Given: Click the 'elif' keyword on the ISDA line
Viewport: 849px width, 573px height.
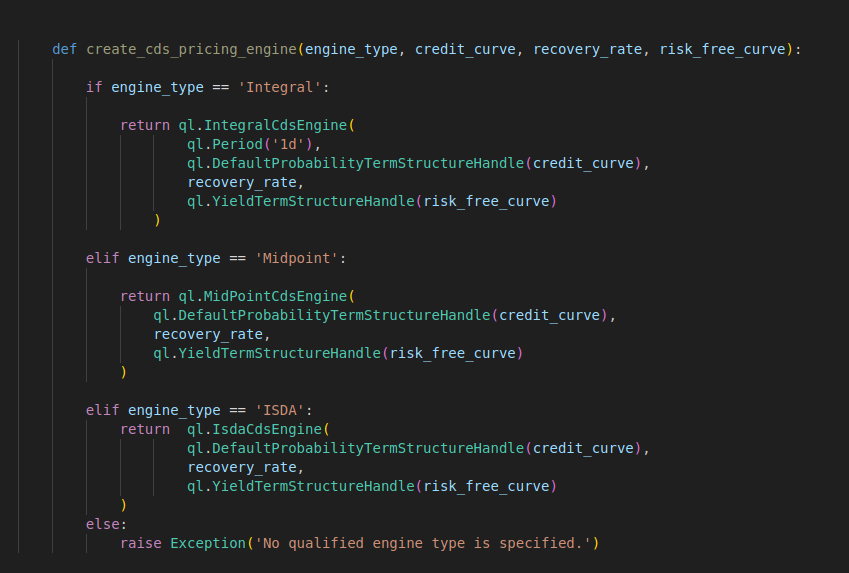Looking at the screenshot, I should point(102,410).
